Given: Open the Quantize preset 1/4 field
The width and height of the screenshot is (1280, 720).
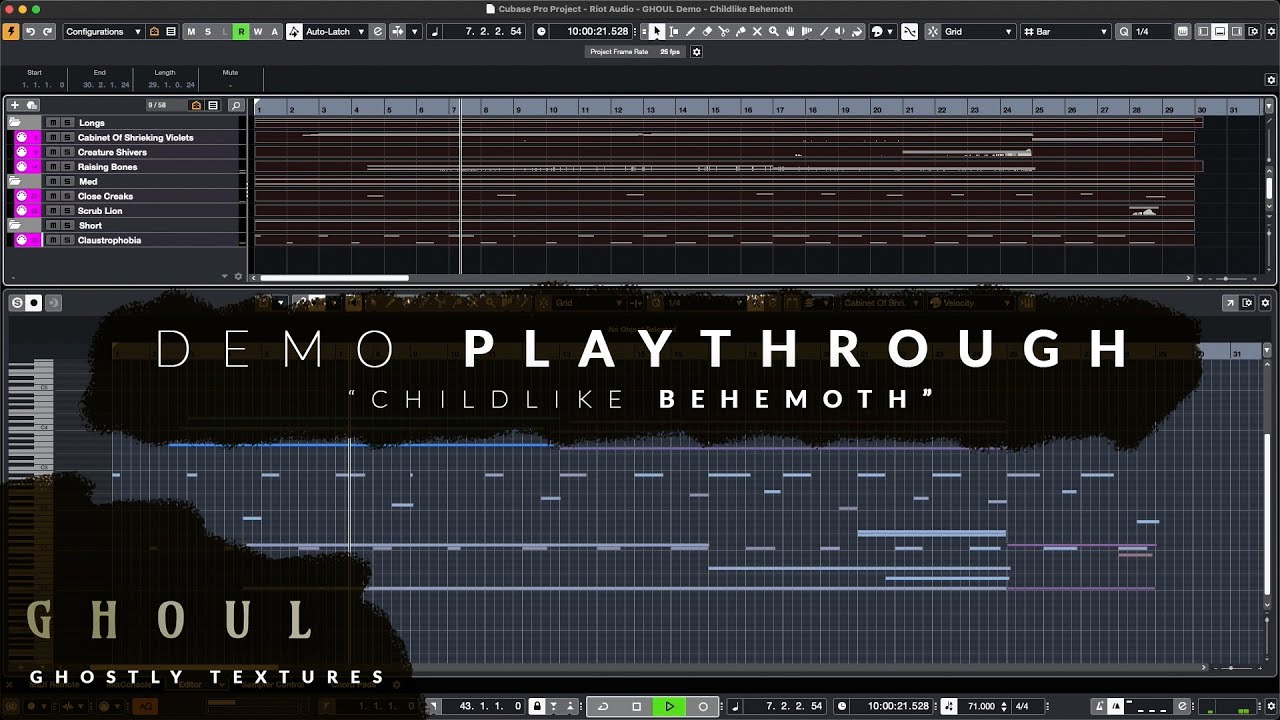Looking at the screenshot, I should 1152,32.
